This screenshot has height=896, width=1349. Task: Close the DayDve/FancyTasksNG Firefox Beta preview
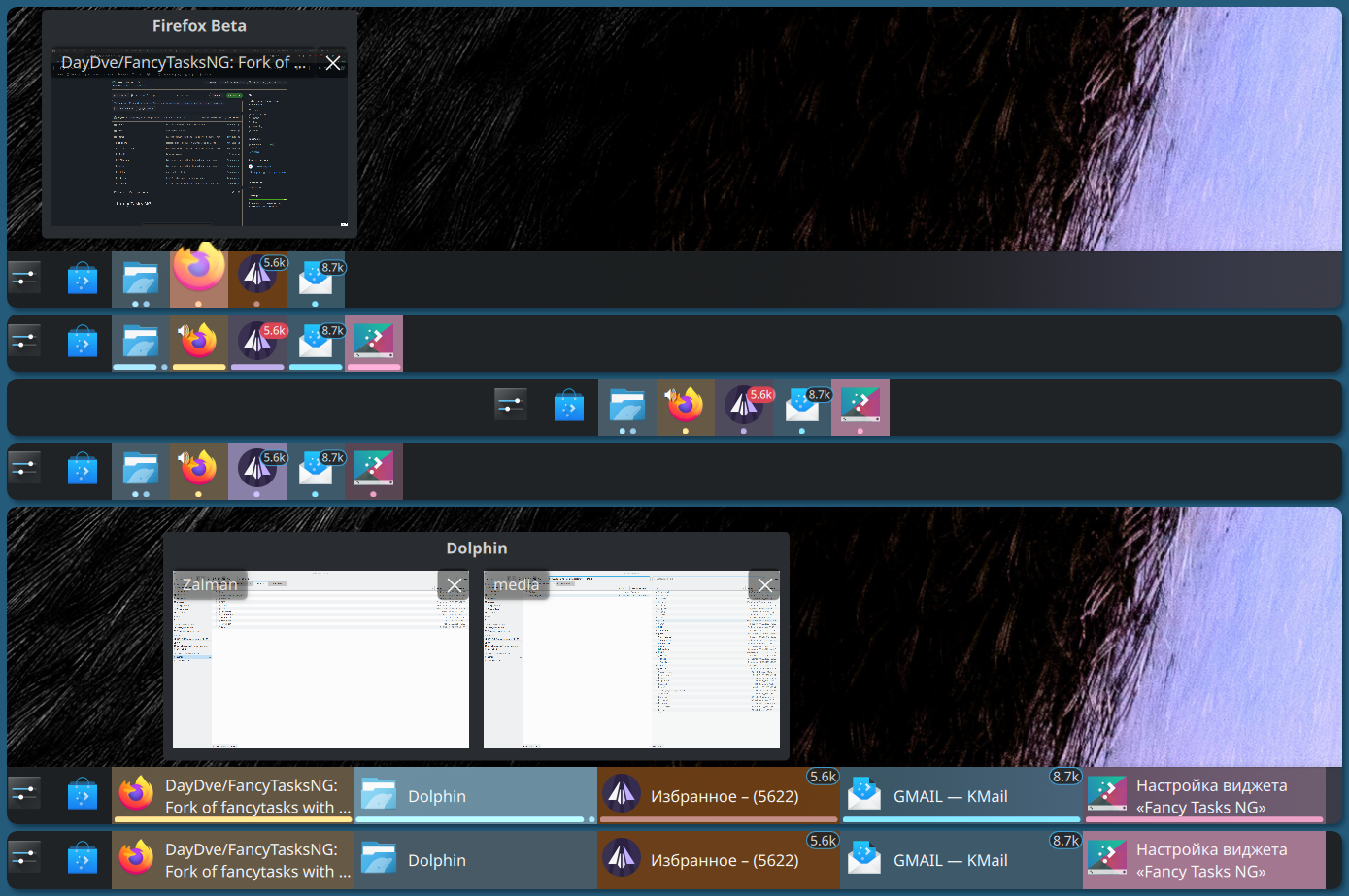coord(333,63)
